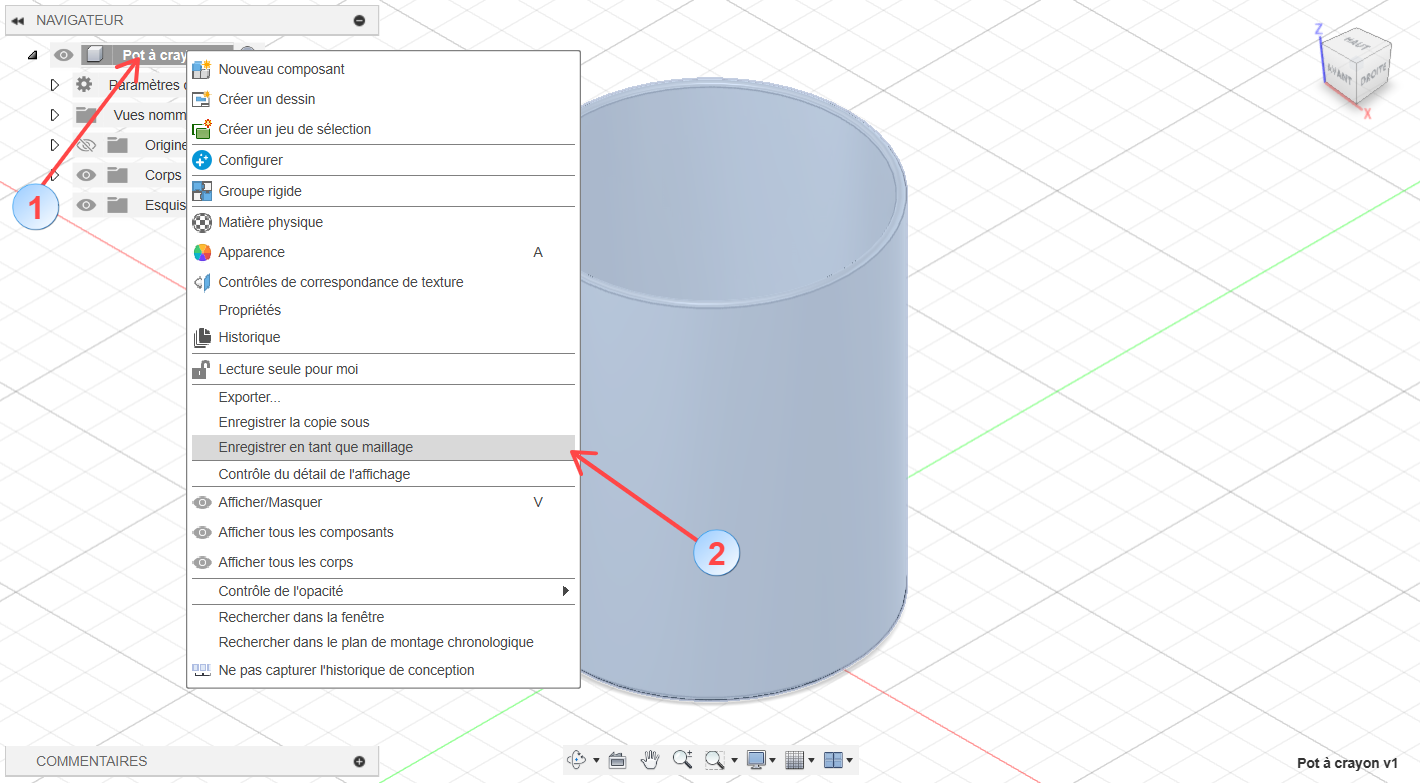The image size is (1420, 783).
Task: Hide the Corps folder visibility eye
Action: click(87, 175)
